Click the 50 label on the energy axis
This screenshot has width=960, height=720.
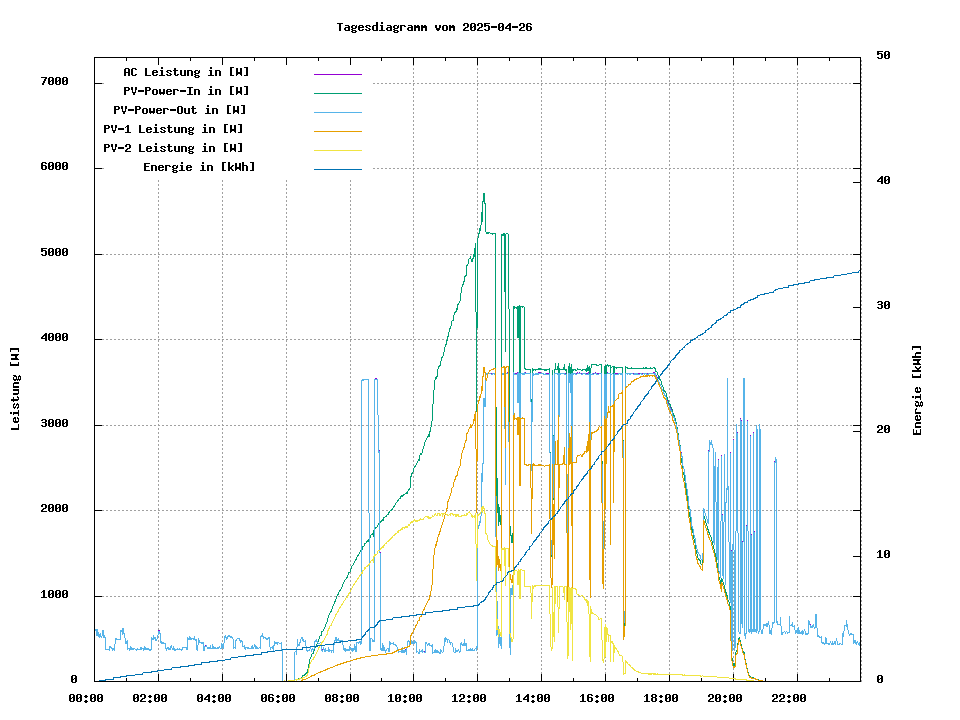[883, 56]
